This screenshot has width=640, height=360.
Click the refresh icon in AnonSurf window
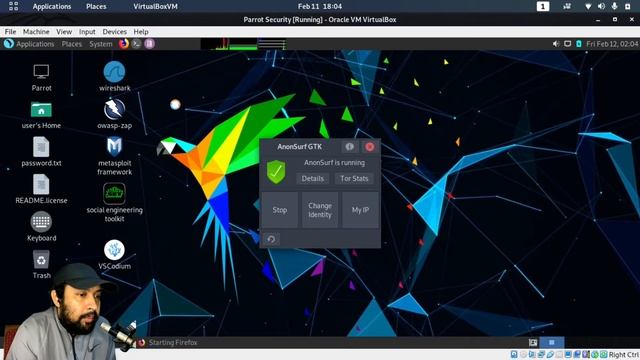[x=271, y=239]
